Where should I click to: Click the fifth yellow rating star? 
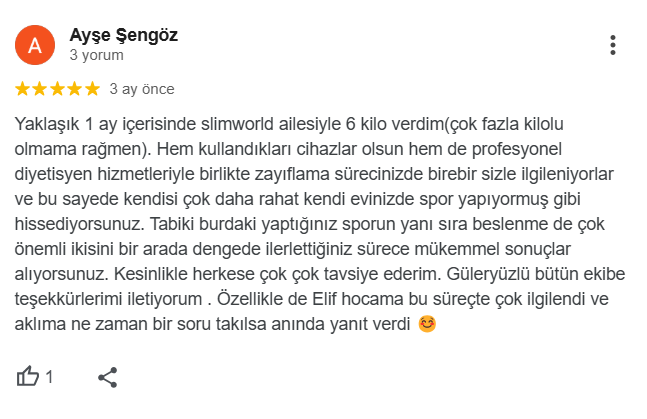(93, 89)
